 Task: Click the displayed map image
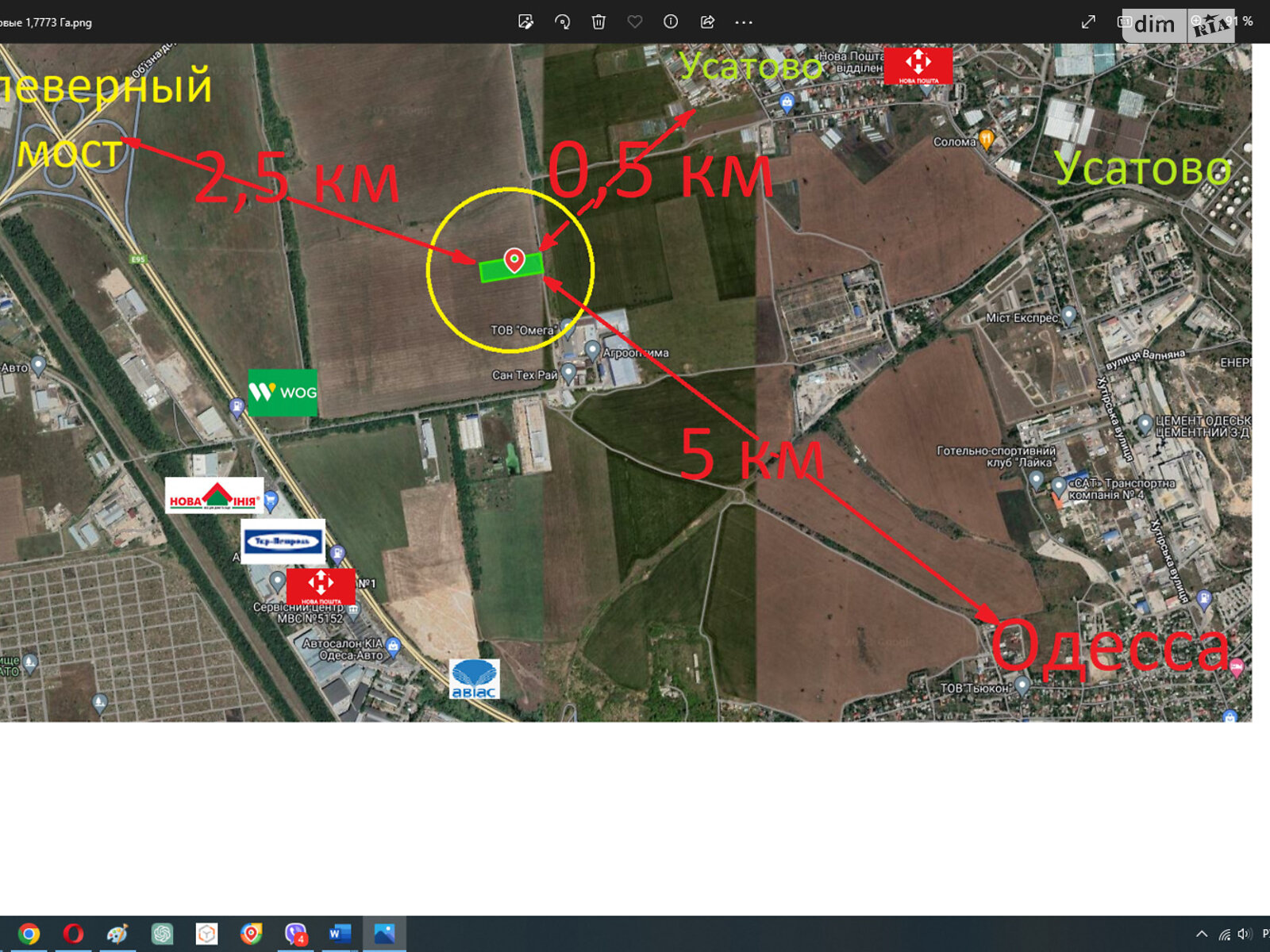pyautogui.click(x=625, y=382)
